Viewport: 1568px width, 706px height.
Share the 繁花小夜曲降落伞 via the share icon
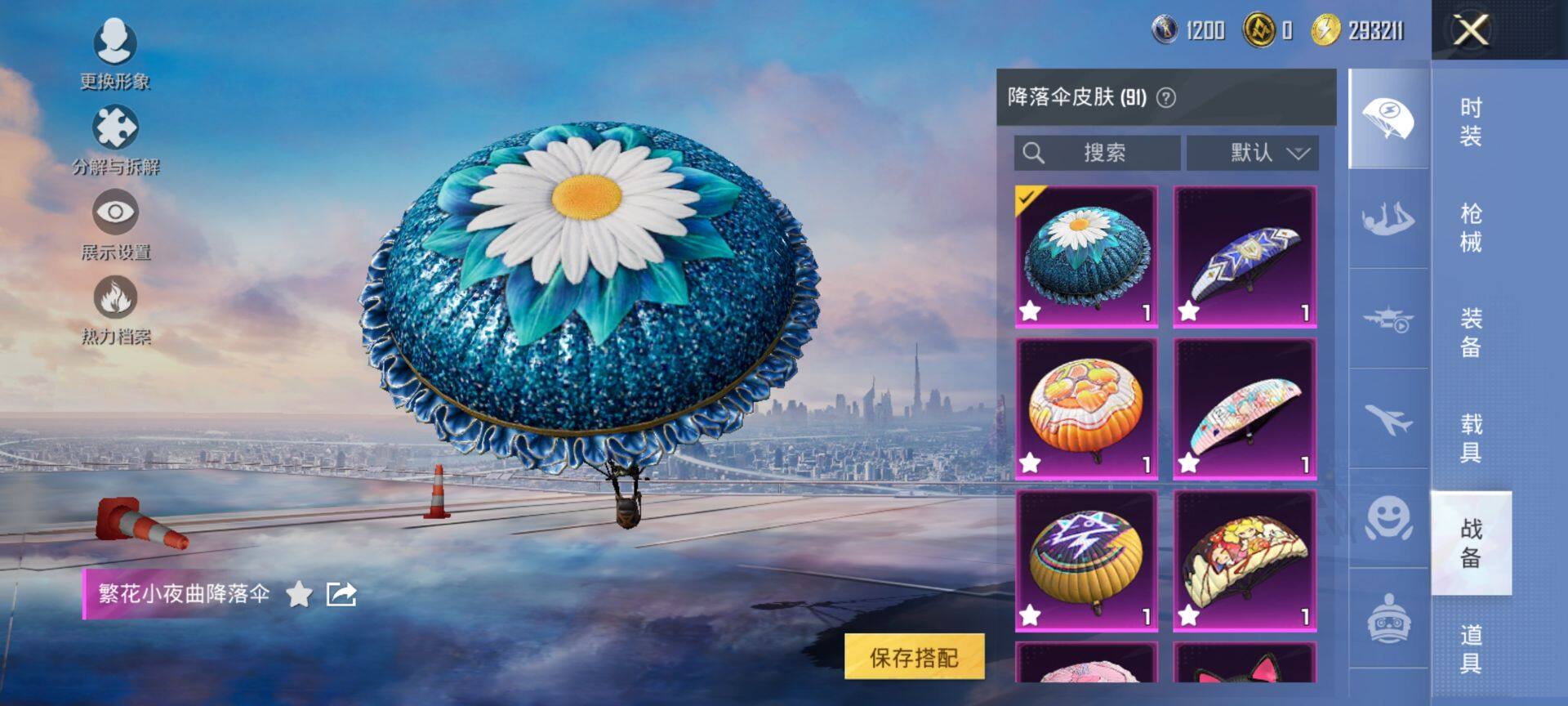coord(341,594)
